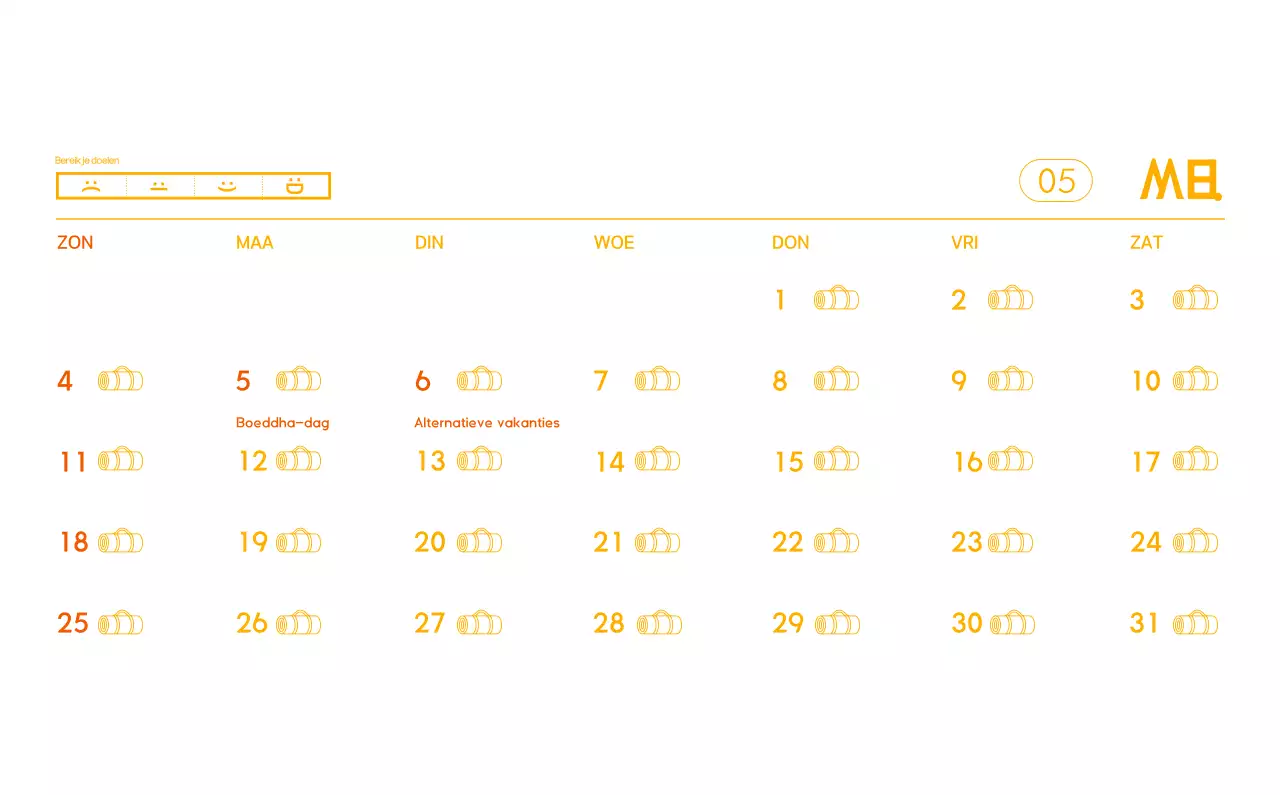1280x795 pixels.
Task: Select the smiling face mood icon
Action: 227,186
